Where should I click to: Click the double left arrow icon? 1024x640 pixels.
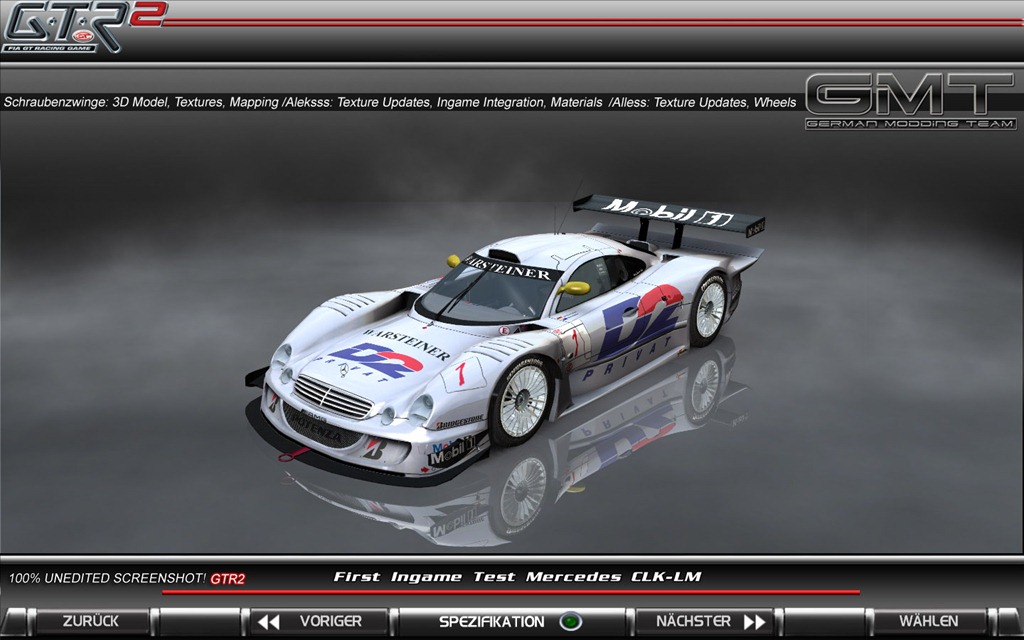[268, 622]
